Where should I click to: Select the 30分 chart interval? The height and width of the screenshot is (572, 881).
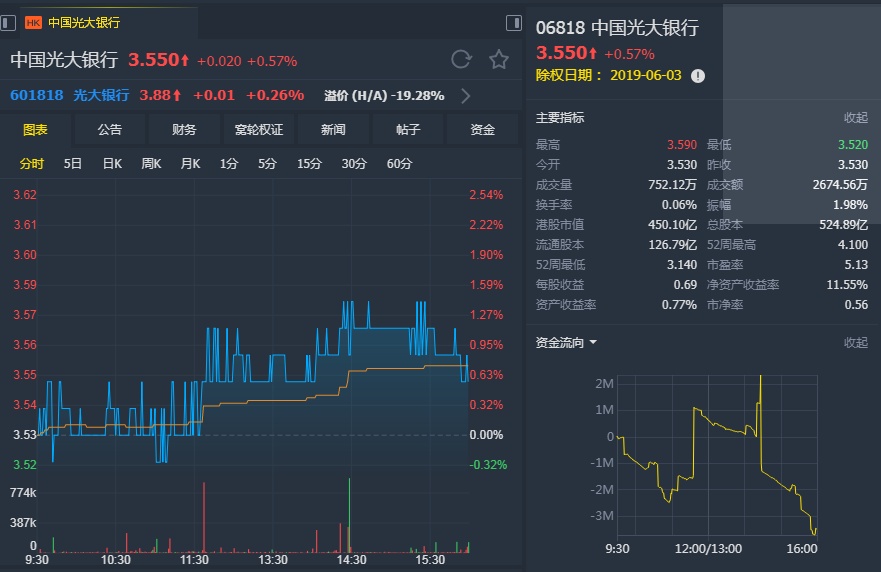click(x=354, y=164)
